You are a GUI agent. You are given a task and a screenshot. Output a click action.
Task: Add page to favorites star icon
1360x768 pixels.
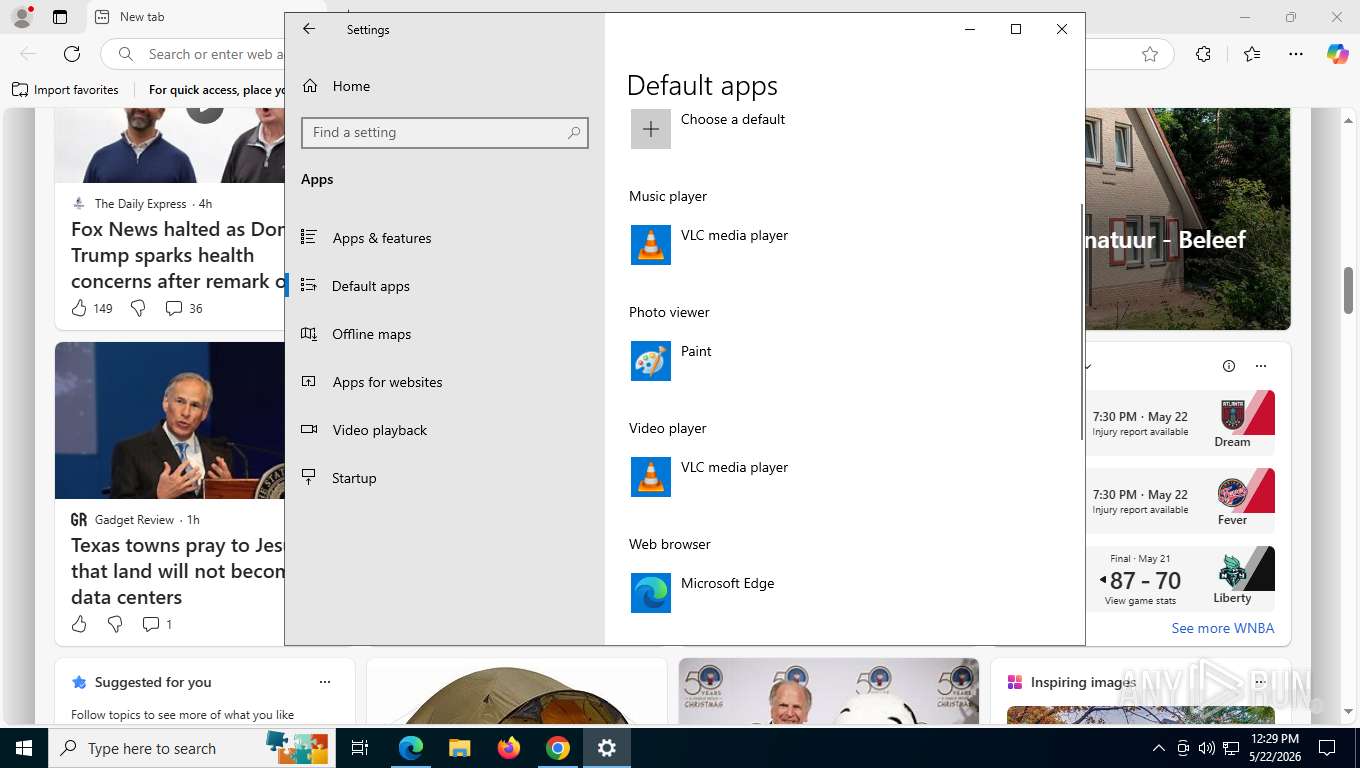(1150, 54)
